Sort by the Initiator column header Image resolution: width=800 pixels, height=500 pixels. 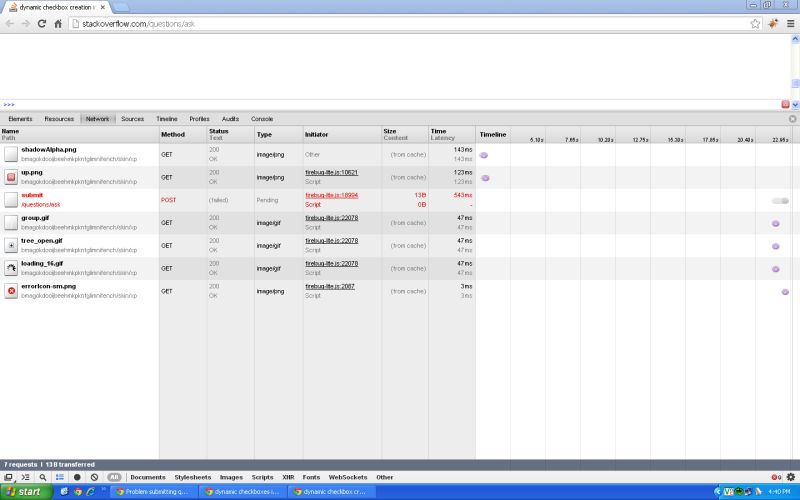tap(342, 134)
